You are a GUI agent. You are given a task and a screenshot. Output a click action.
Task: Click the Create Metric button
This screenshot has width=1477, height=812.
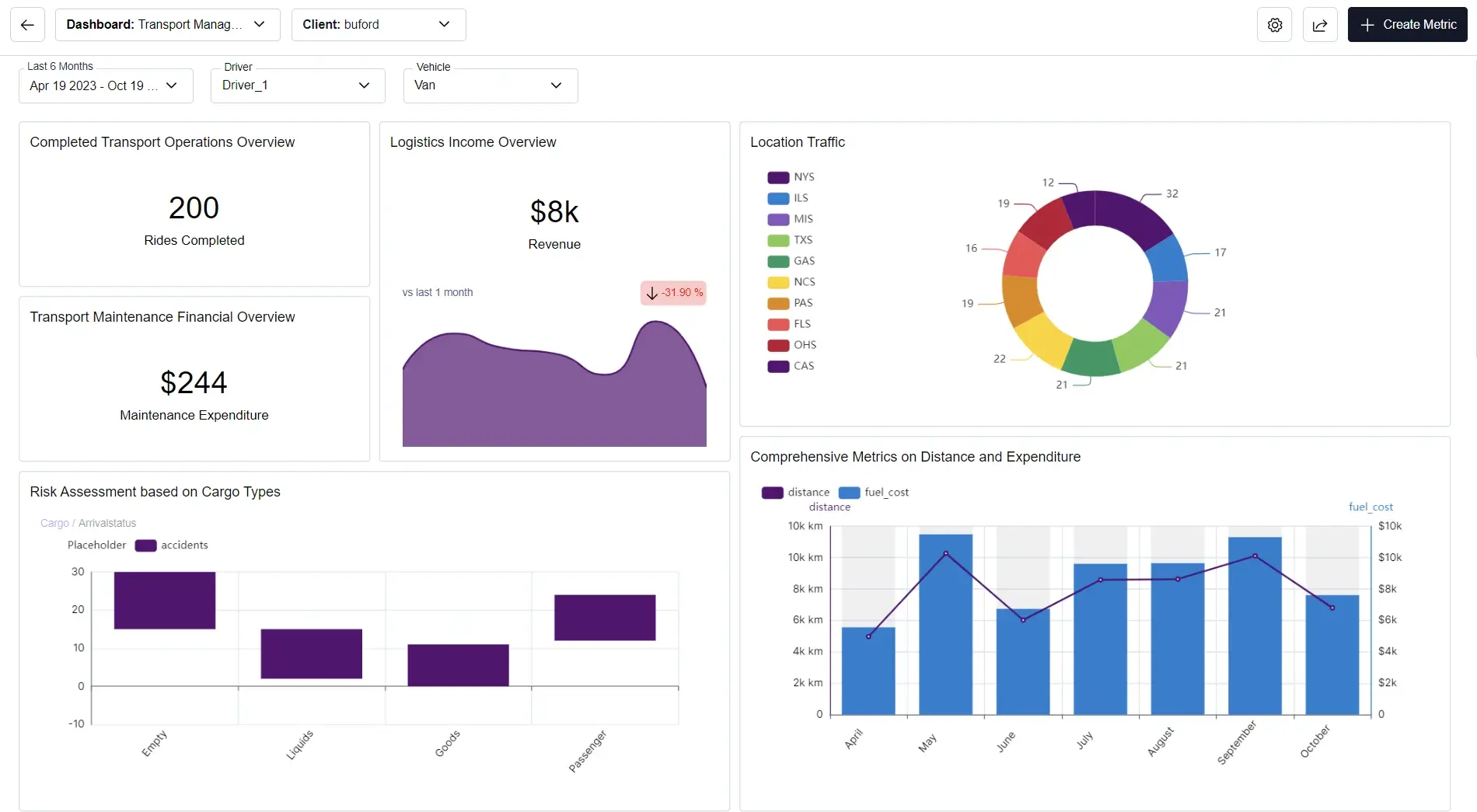click(1407, 24)
